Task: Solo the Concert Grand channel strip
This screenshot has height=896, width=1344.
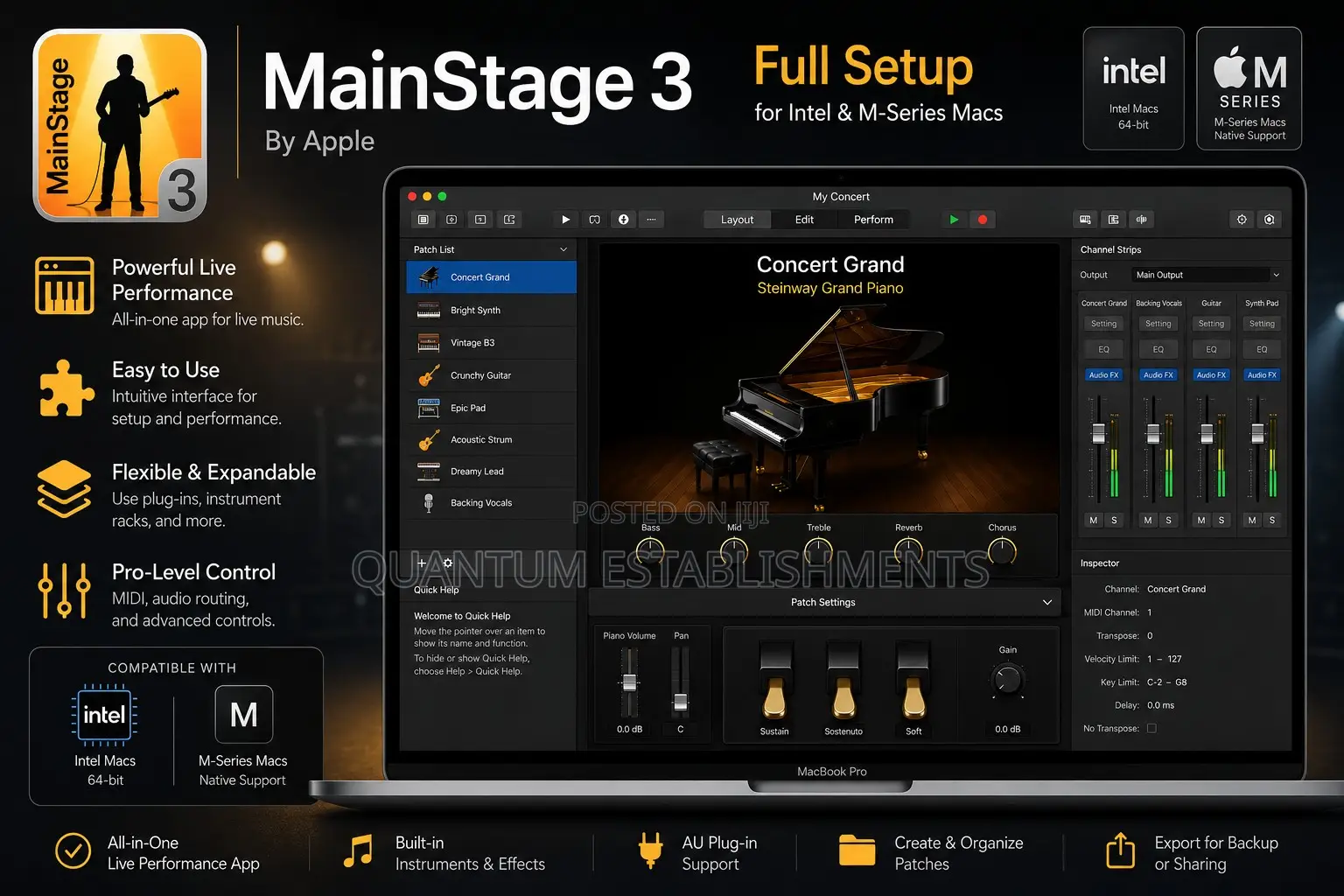Action: click(x=1114, y=521)
